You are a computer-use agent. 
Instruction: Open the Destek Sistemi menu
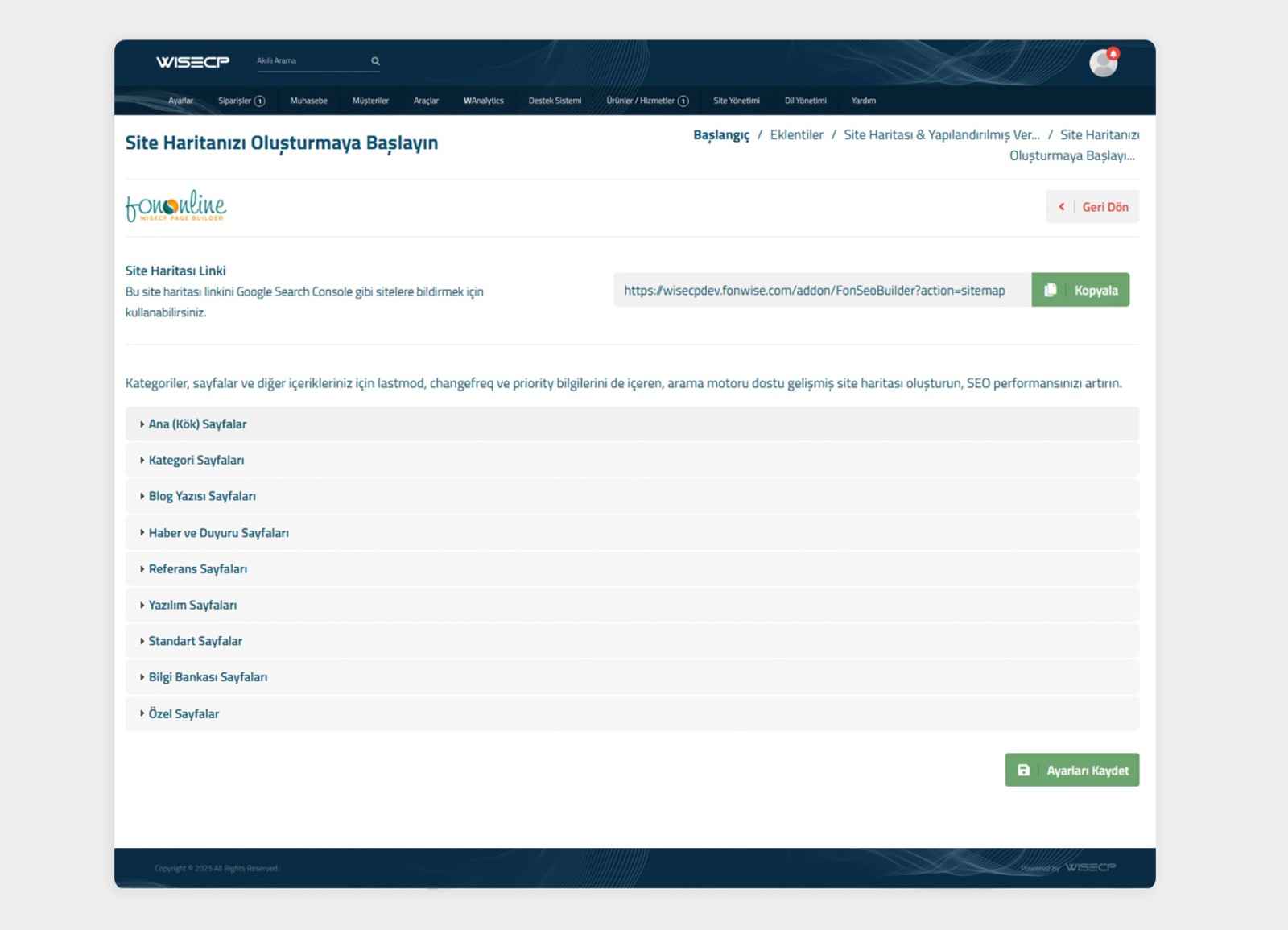click(555, 101)
